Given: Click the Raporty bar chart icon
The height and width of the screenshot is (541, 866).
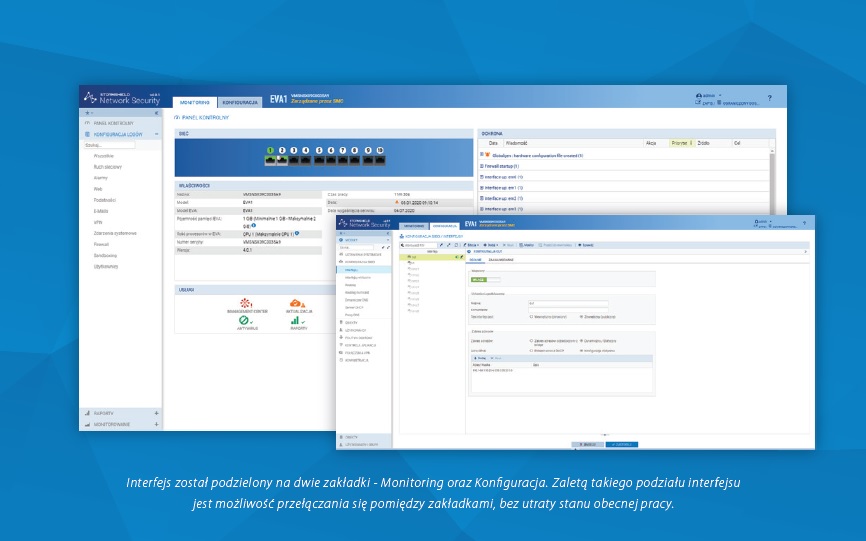Looking at the screenshot, I should coord(295,321).
